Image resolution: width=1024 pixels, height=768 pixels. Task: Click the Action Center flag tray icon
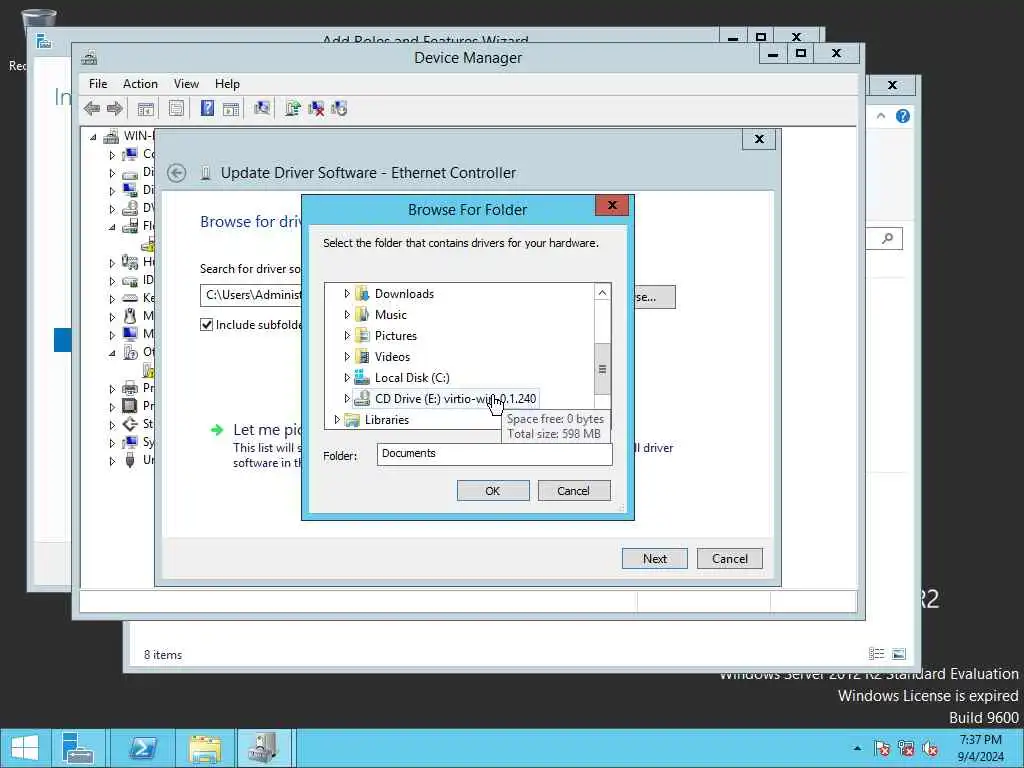point(882,748)
